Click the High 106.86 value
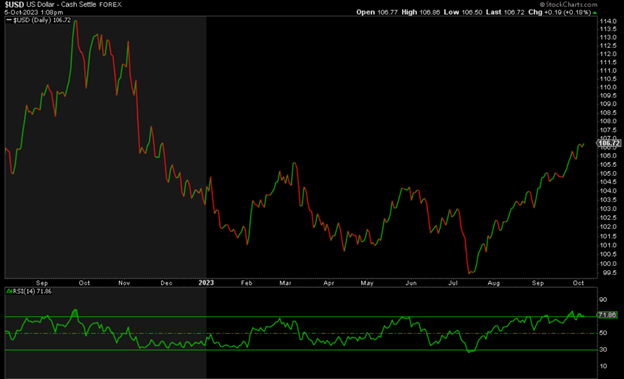The height and width of the screenshot is (379, 624). [421, 12]
